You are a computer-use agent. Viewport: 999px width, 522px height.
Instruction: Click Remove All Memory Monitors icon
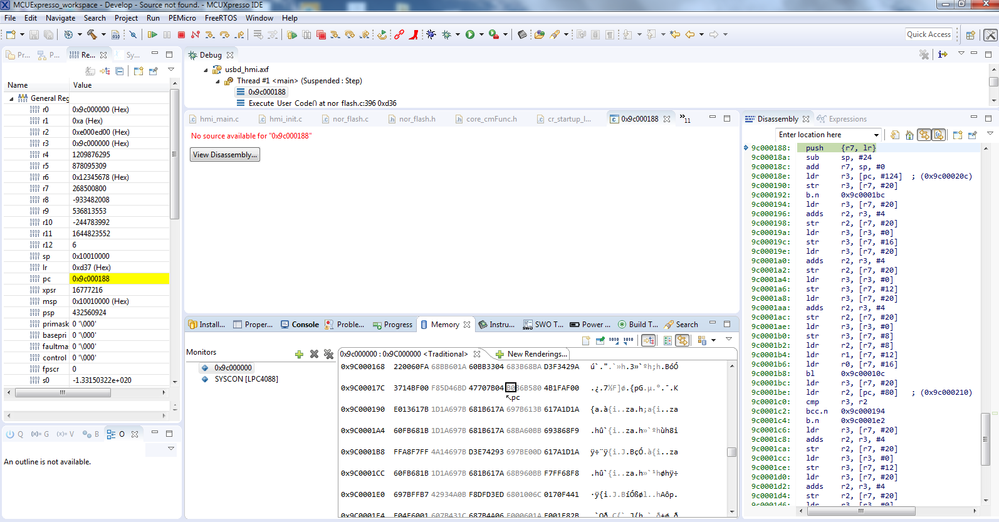coord(329,354)
